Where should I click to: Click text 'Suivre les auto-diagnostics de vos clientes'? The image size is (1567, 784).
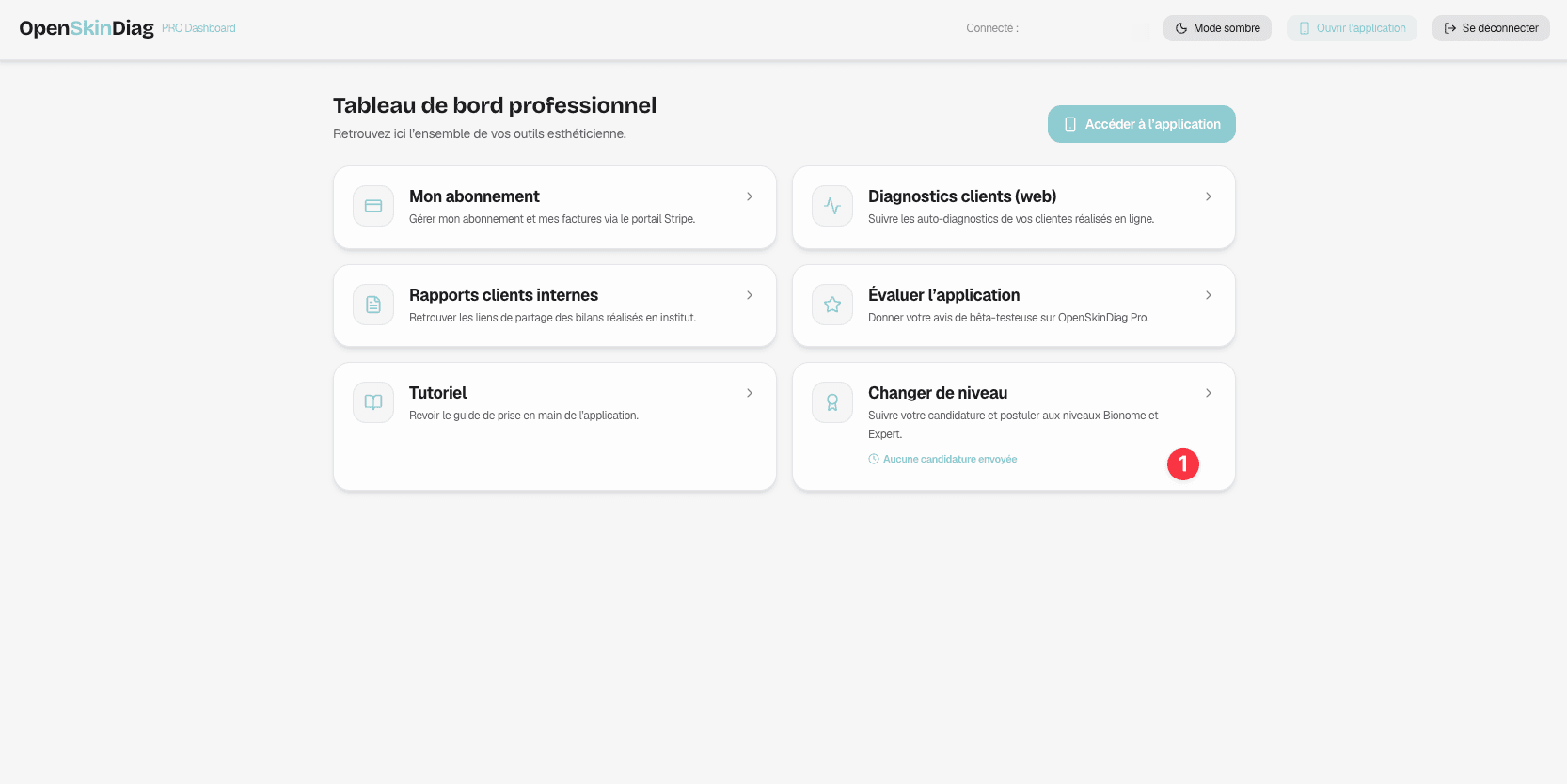coord(971,219)
